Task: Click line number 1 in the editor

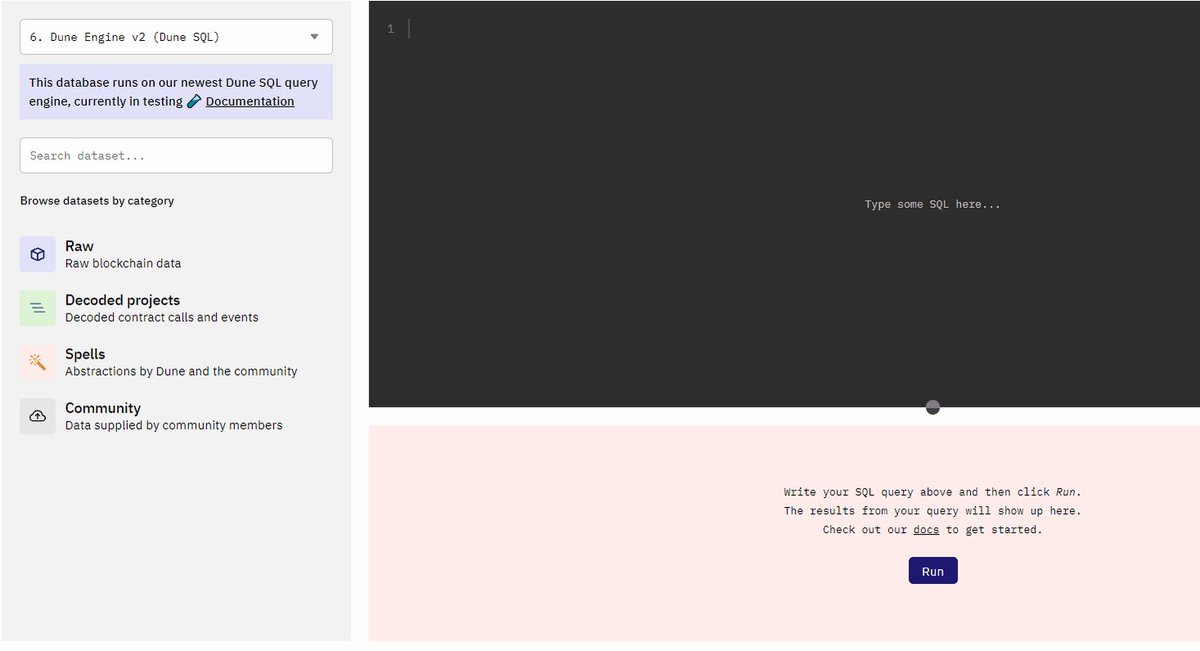Action: pyautogui.click(x=391, y=30)
